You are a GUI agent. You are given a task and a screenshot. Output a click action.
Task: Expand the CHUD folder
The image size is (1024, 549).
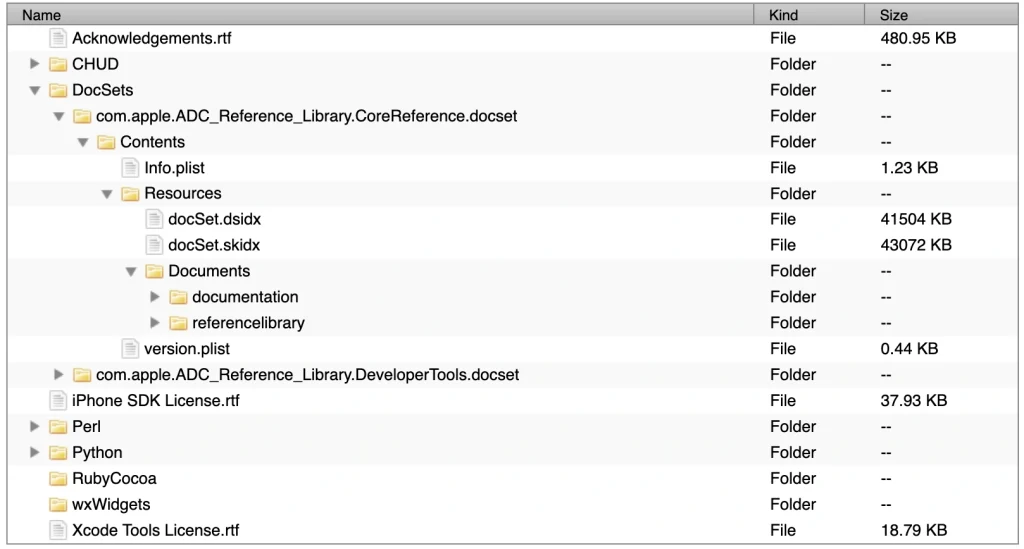pos(35,64)
